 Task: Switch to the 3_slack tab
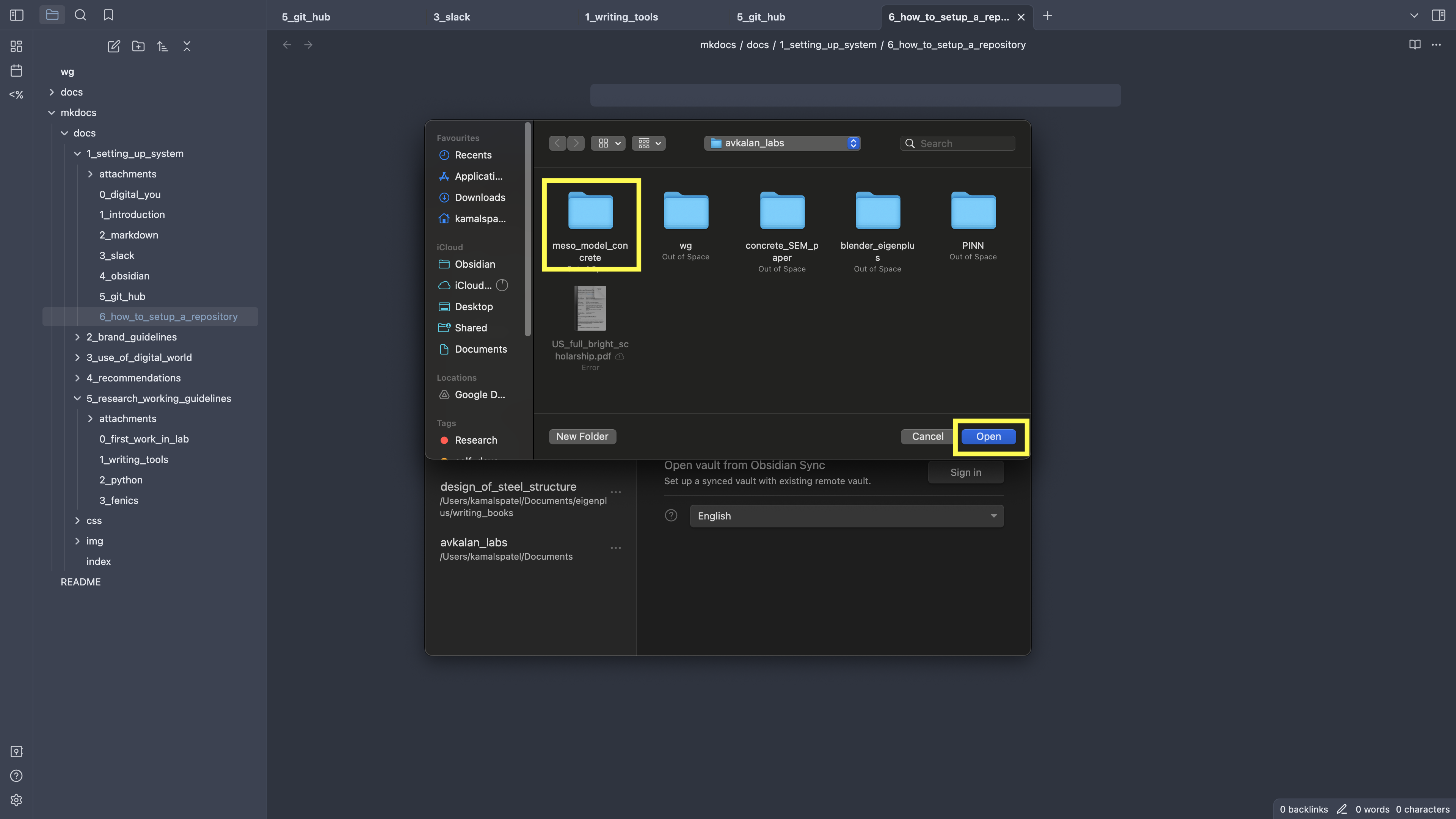pyautogui.click(x=452, y=17)
